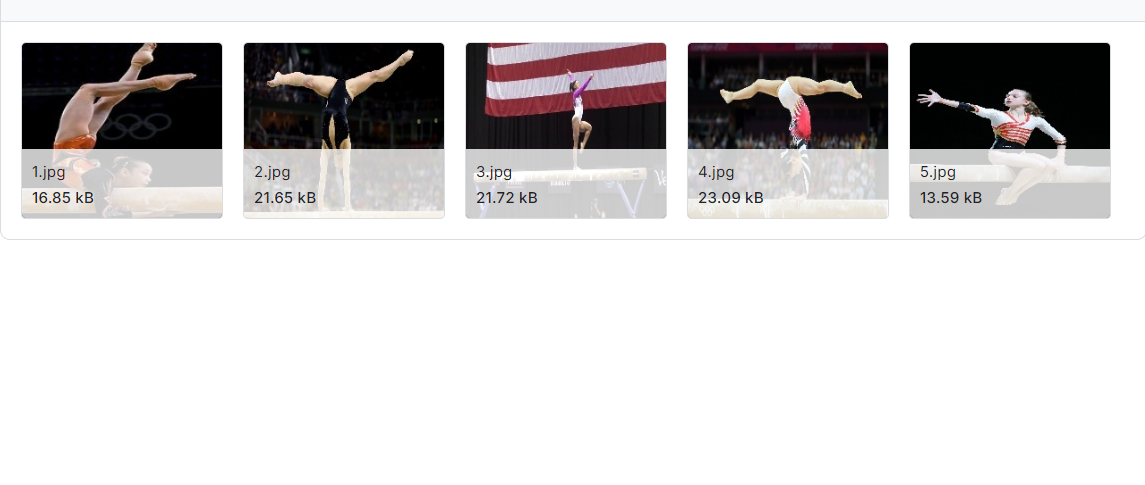The image size is (1145, 485).
Task: Click the split legs in 4.jpg photo
Action: pyautogui.click(x=790, y=89)
